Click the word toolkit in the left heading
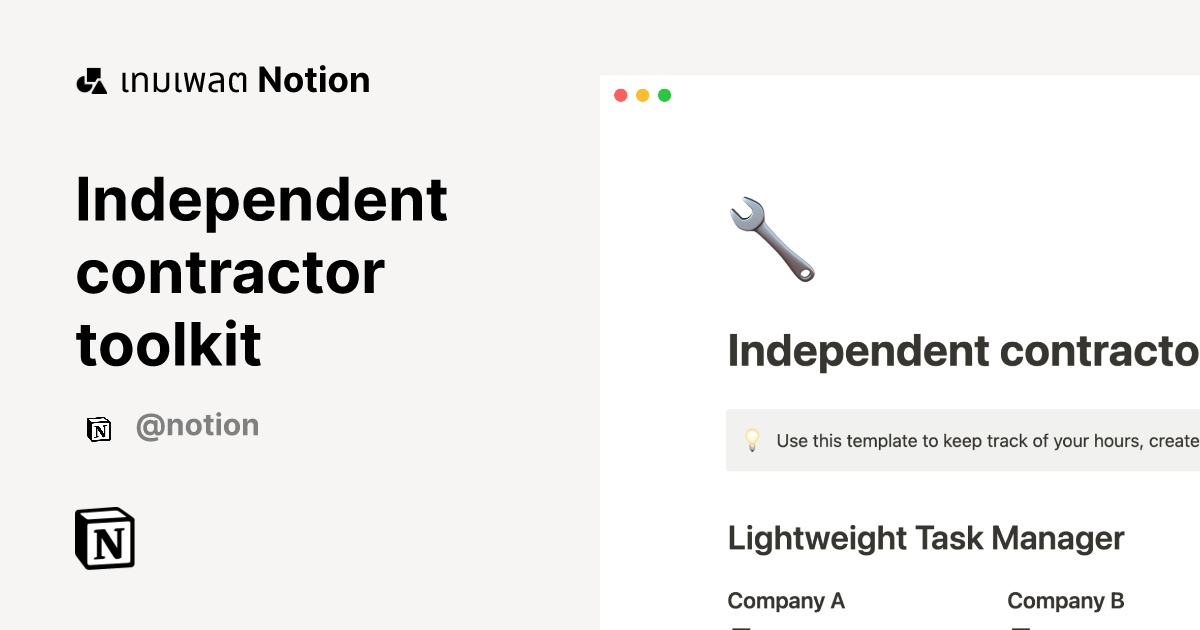Image resolution: width=1200 pixels, height=630 pixels. [168, 344]
